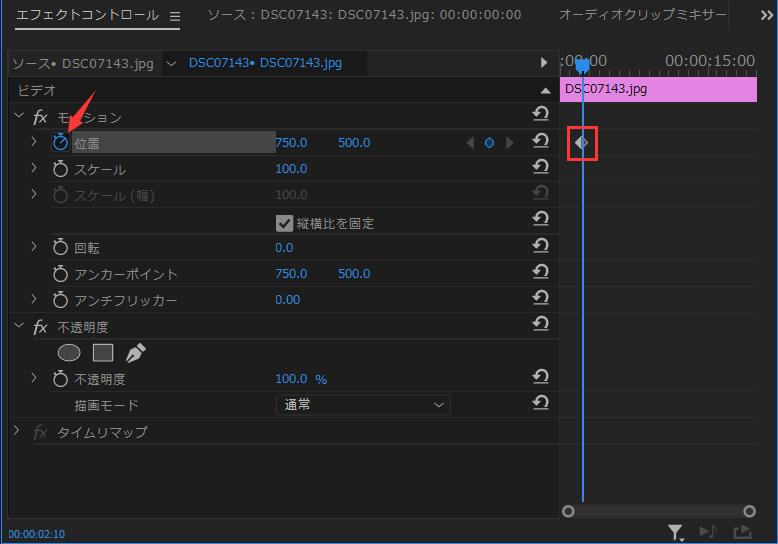The width and height of the screenshot is (778, 544).
Task: Open the ソース DSC07143 source monitor tab
Action: pyautogui.click(x=364, y=15)
